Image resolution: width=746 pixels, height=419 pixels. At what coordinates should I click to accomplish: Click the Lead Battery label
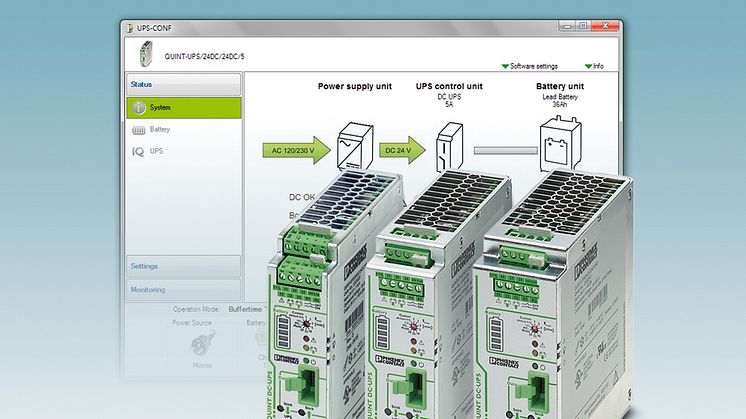[560, 97]
